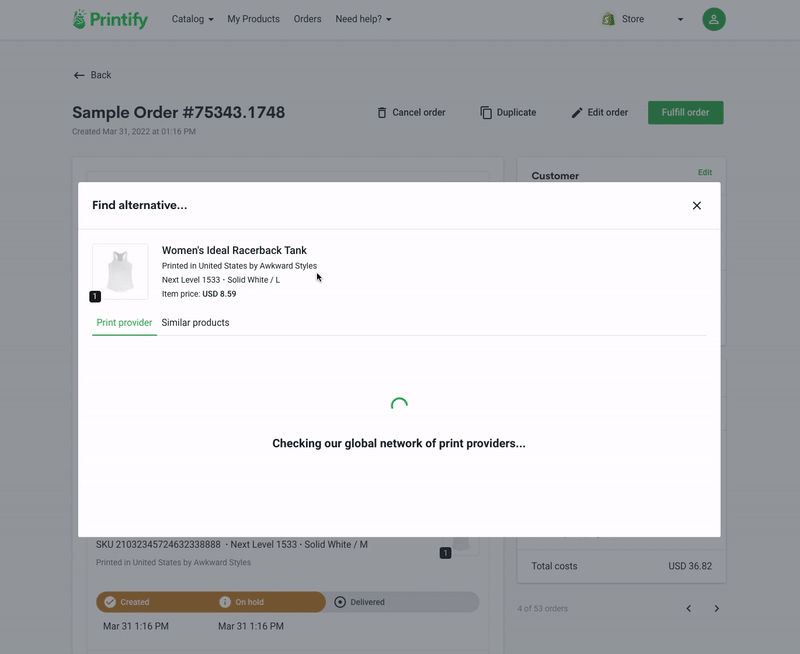Click the Cancel order trash icon

point(382,113)
